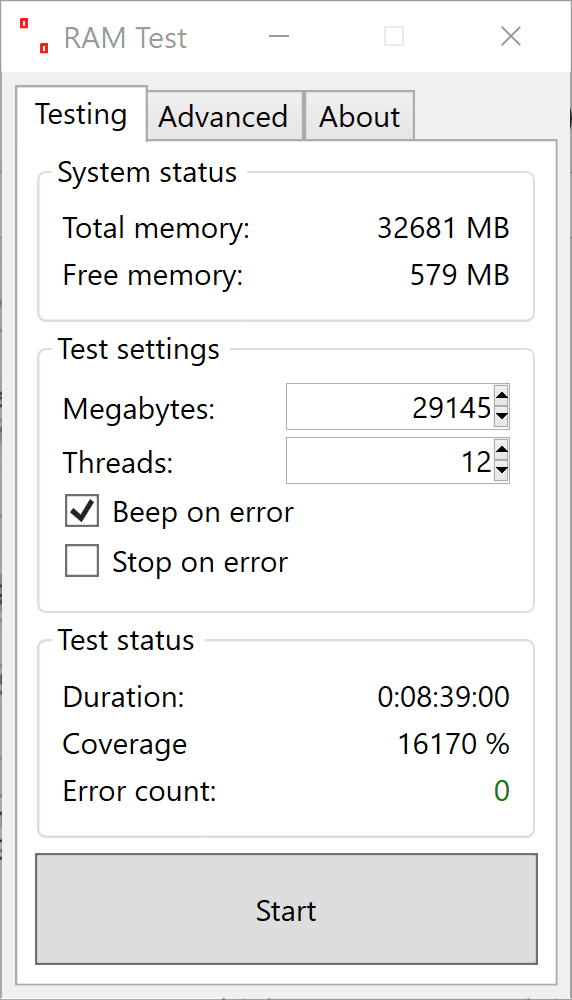Start the memory test
Image resolution: width=572 pixels, height=1000 pixels.
286,909
